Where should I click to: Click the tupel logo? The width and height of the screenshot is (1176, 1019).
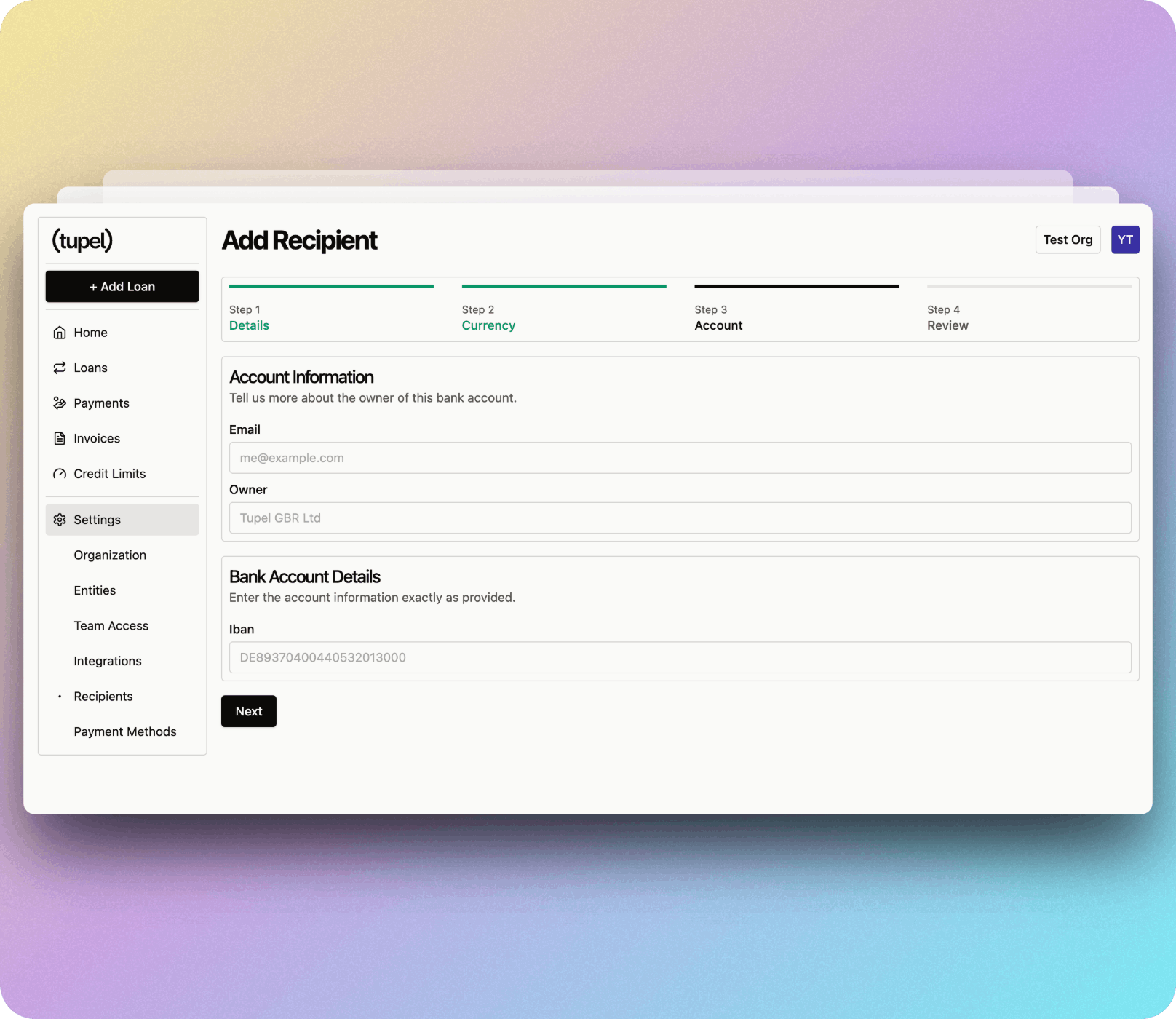pos(82,240)
